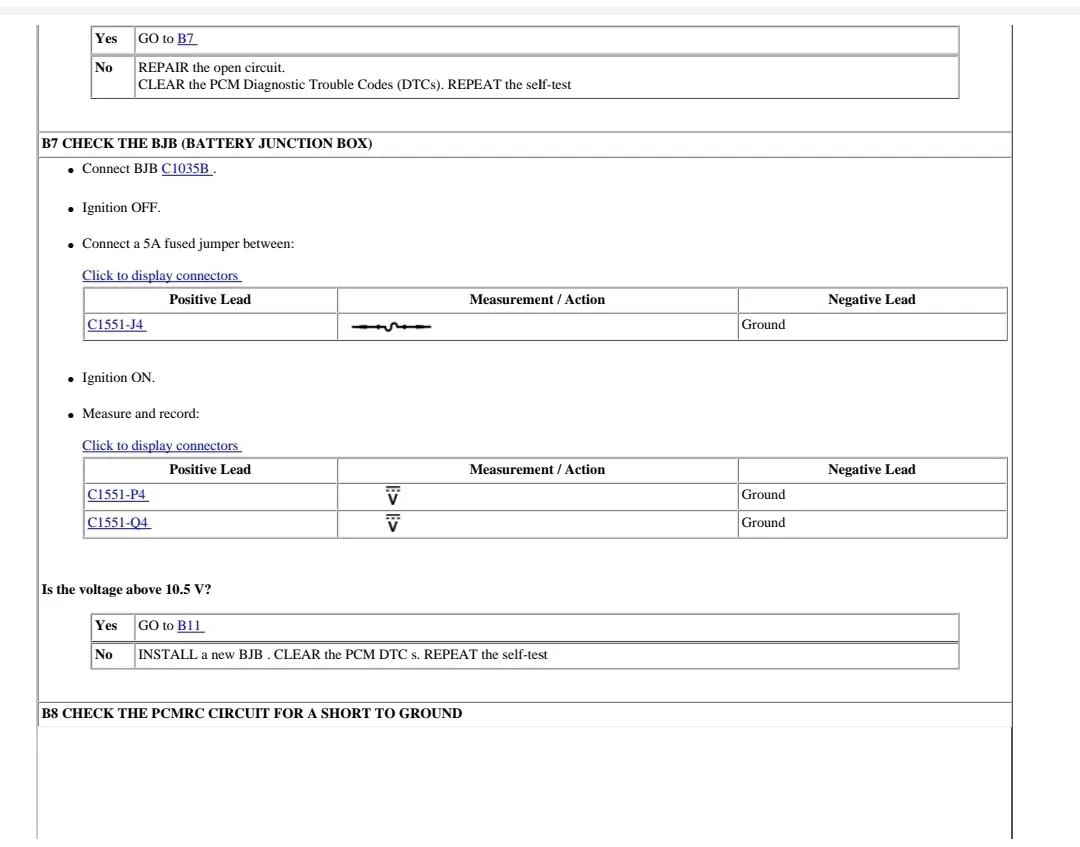The width and height of the screenshot is (1080, 847).
Task: Open the C1551-J4 pin link
Action: point(117,325)
